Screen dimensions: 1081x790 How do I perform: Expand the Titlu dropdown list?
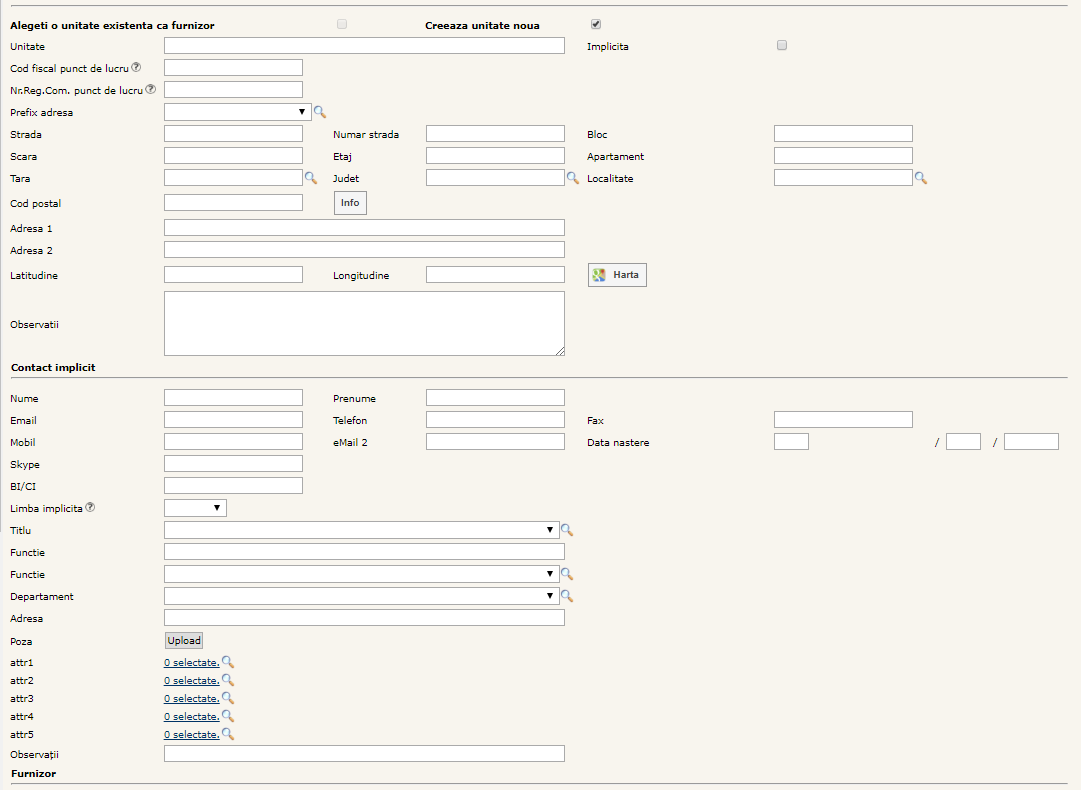click(361, 530)
